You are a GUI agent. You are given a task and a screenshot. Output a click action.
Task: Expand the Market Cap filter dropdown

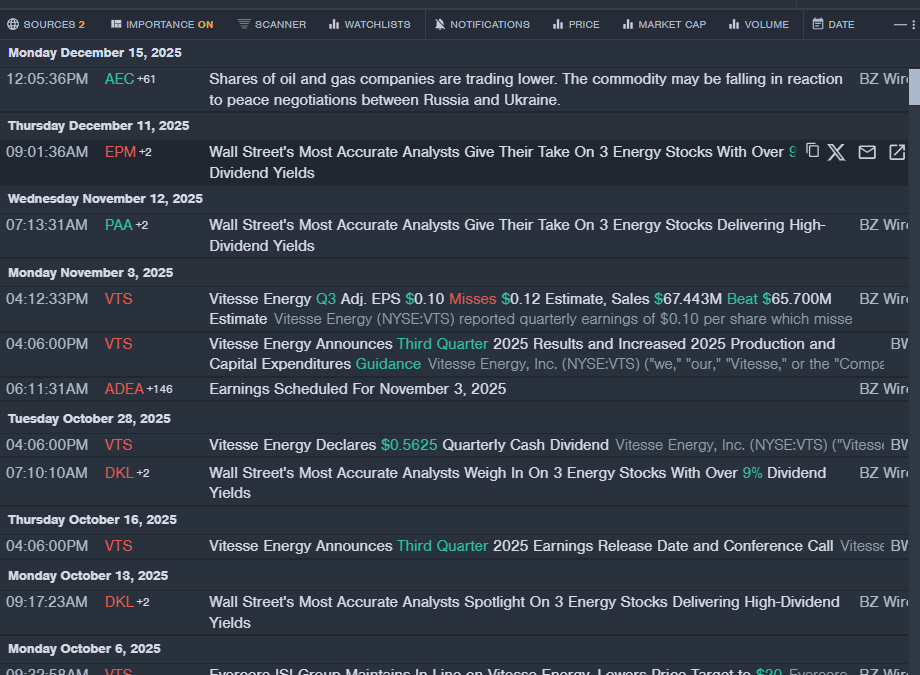click(664, 24)
